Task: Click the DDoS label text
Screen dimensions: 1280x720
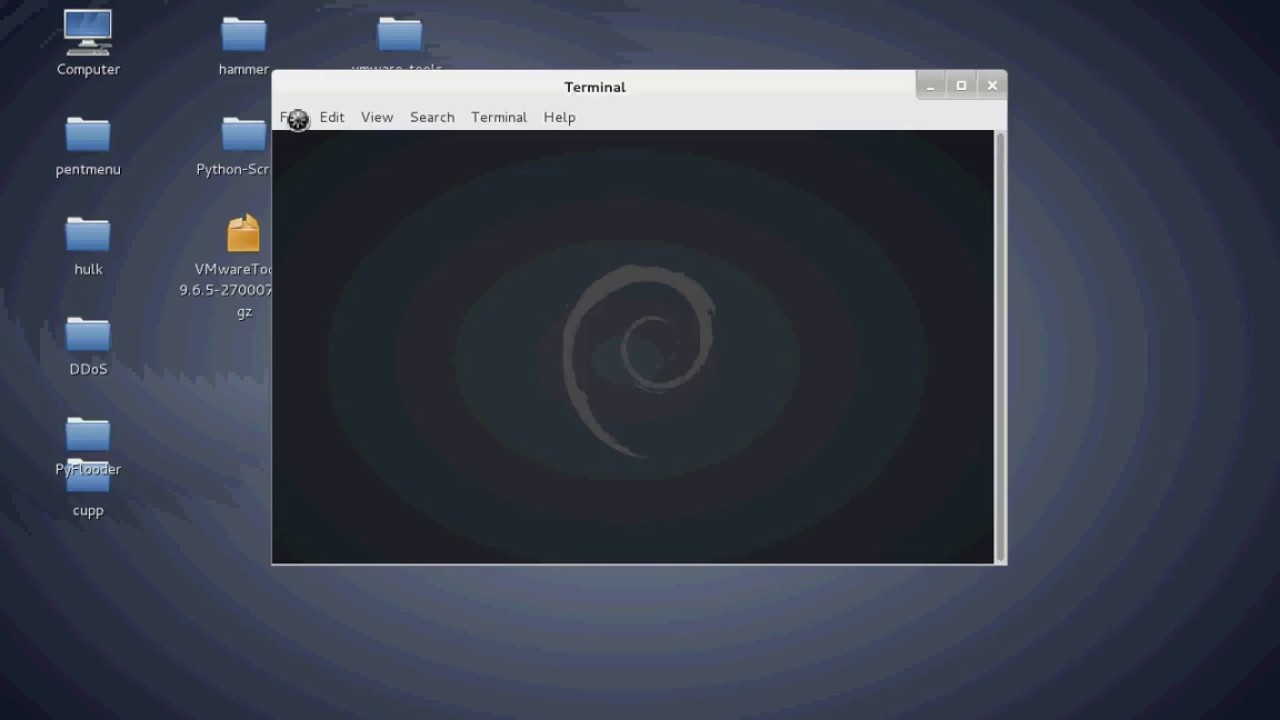Action: tap(88, 369)
